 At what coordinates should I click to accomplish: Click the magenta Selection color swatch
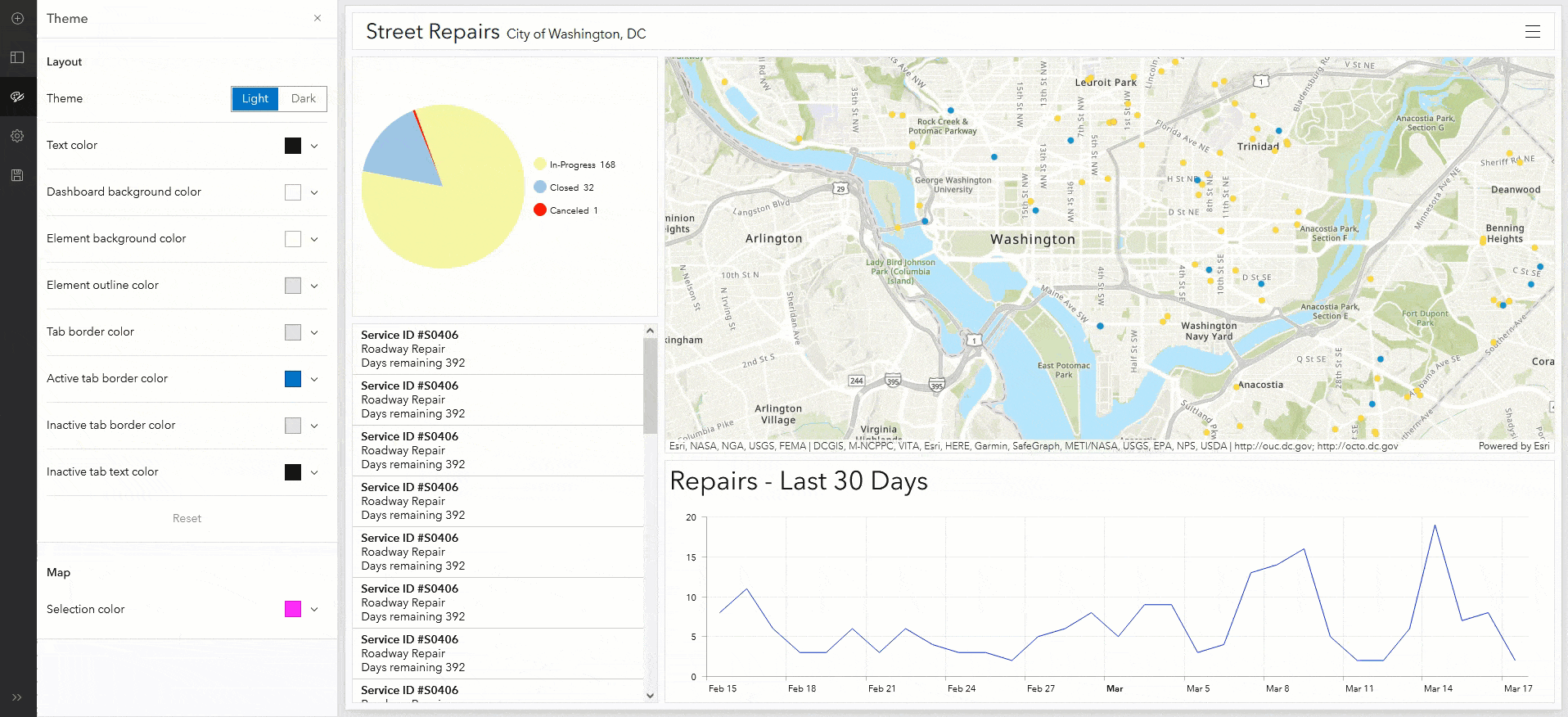[293, 609]
